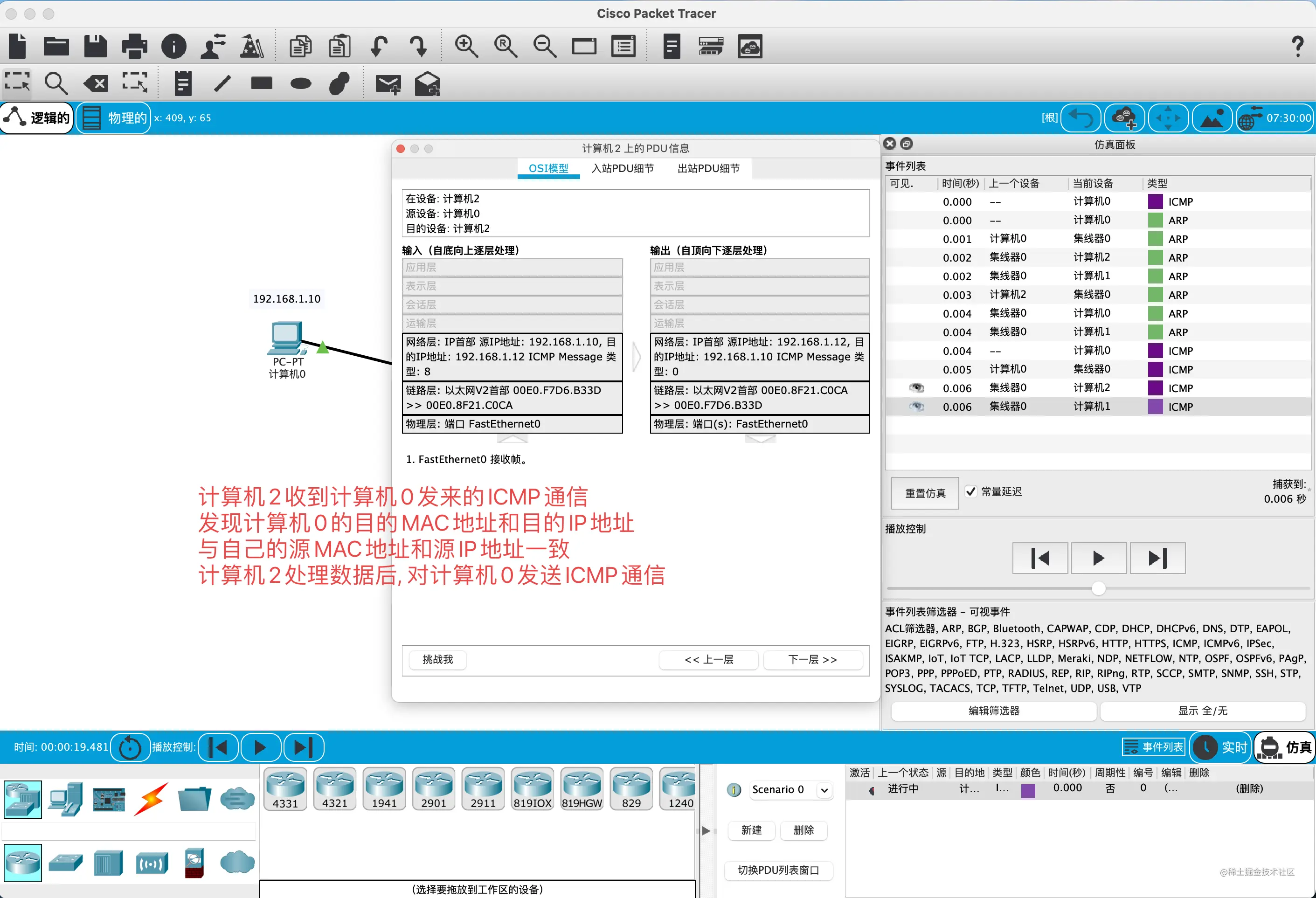
Task: Choose the Select tool dashed rectangle
Action: [x=17, y=83]
